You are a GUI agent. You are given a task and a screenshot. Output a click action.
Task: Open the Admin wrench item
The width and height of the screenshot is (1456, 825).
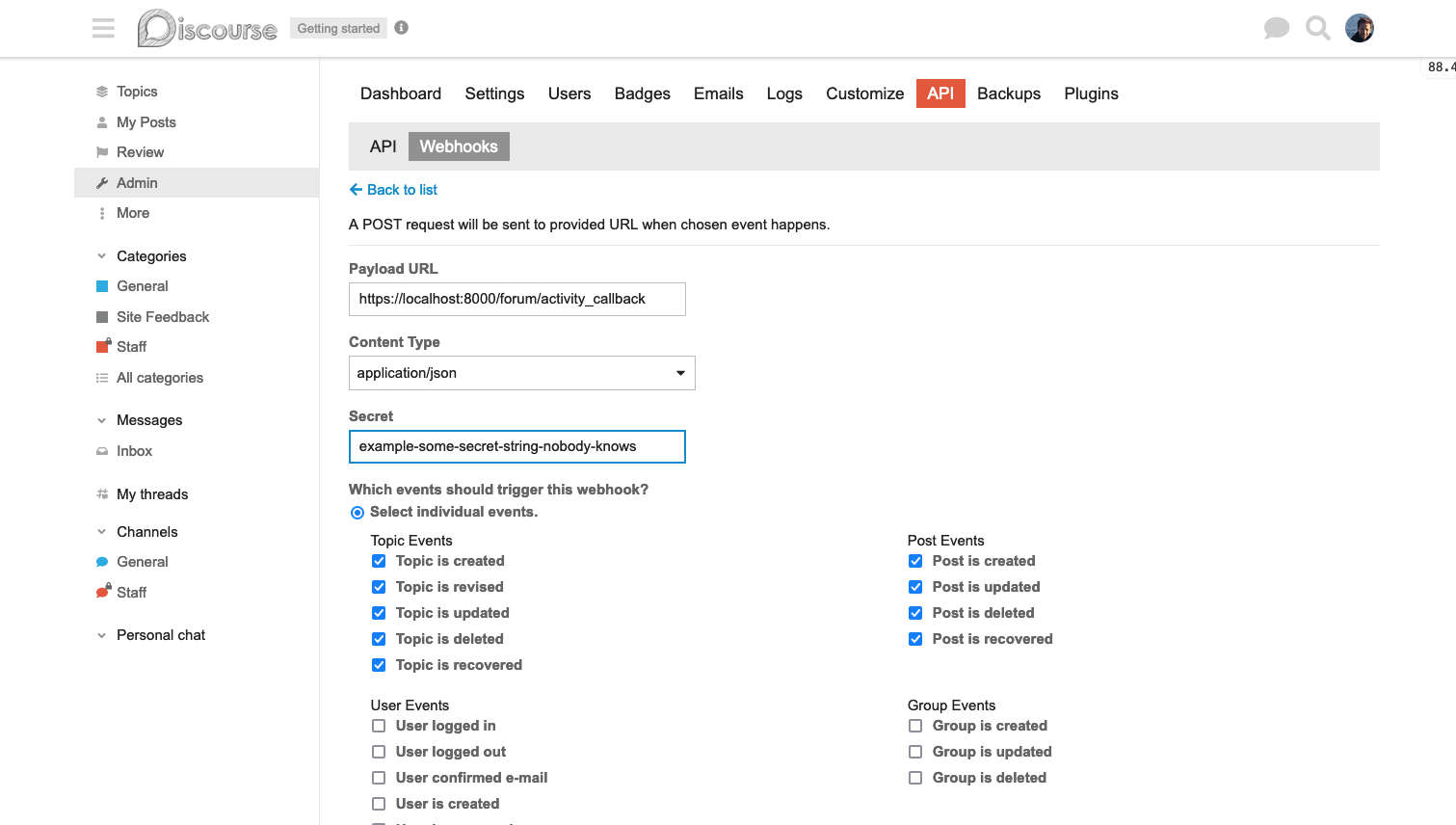click(x=137, y=183)
